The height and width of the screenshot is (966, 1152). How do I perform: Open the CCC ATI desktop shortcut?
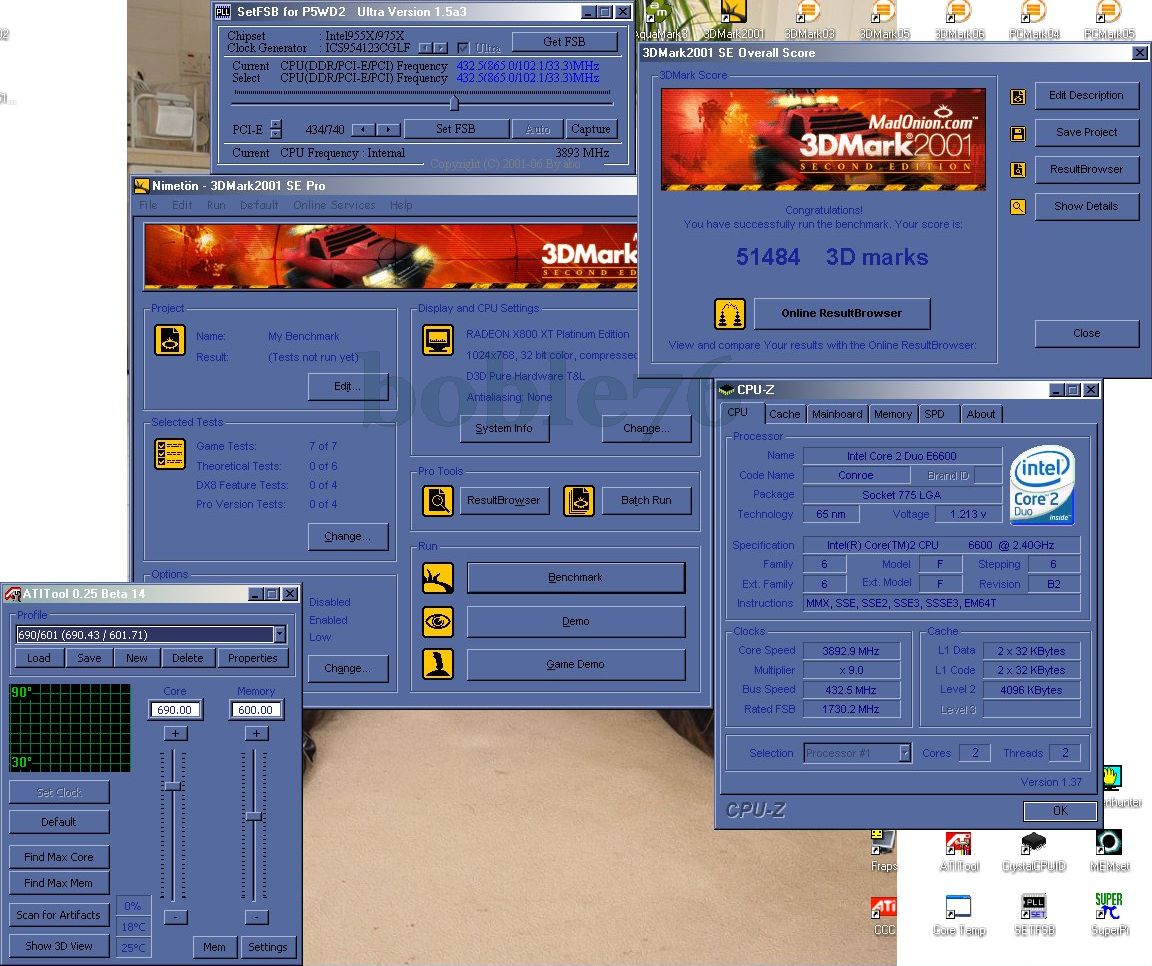point(884,915)
